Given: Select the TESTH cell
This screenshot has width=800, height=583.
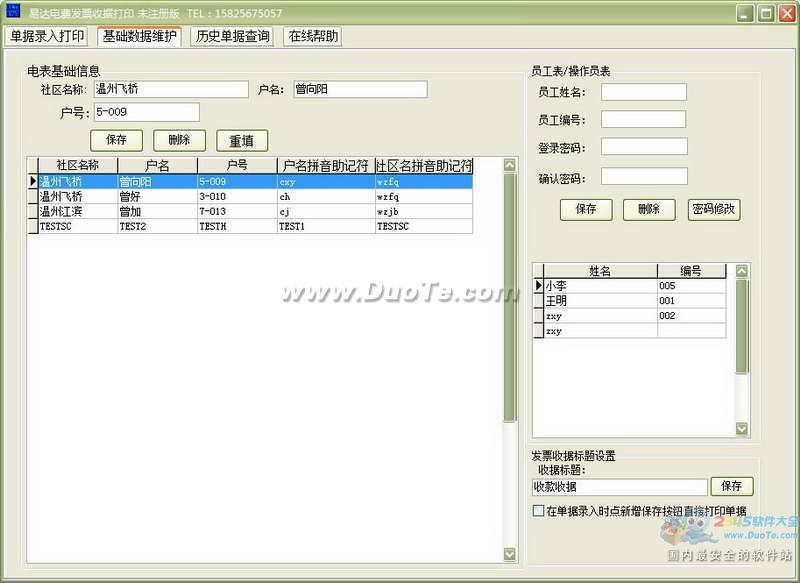Looking at the screenshot, I should click(x=237, y=226).
